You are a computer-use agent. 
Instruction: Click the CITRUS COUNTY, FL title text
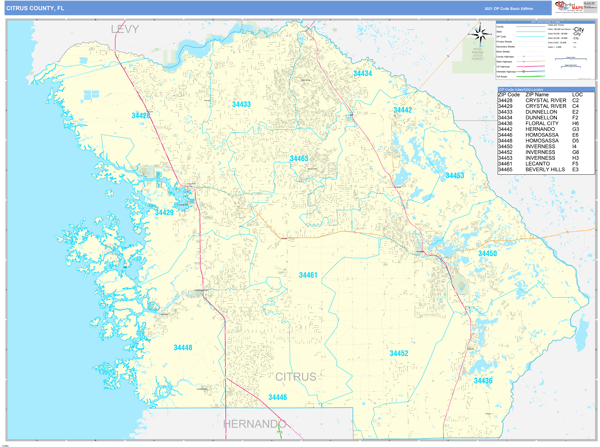pyautogui.click(x=35, y=8)
